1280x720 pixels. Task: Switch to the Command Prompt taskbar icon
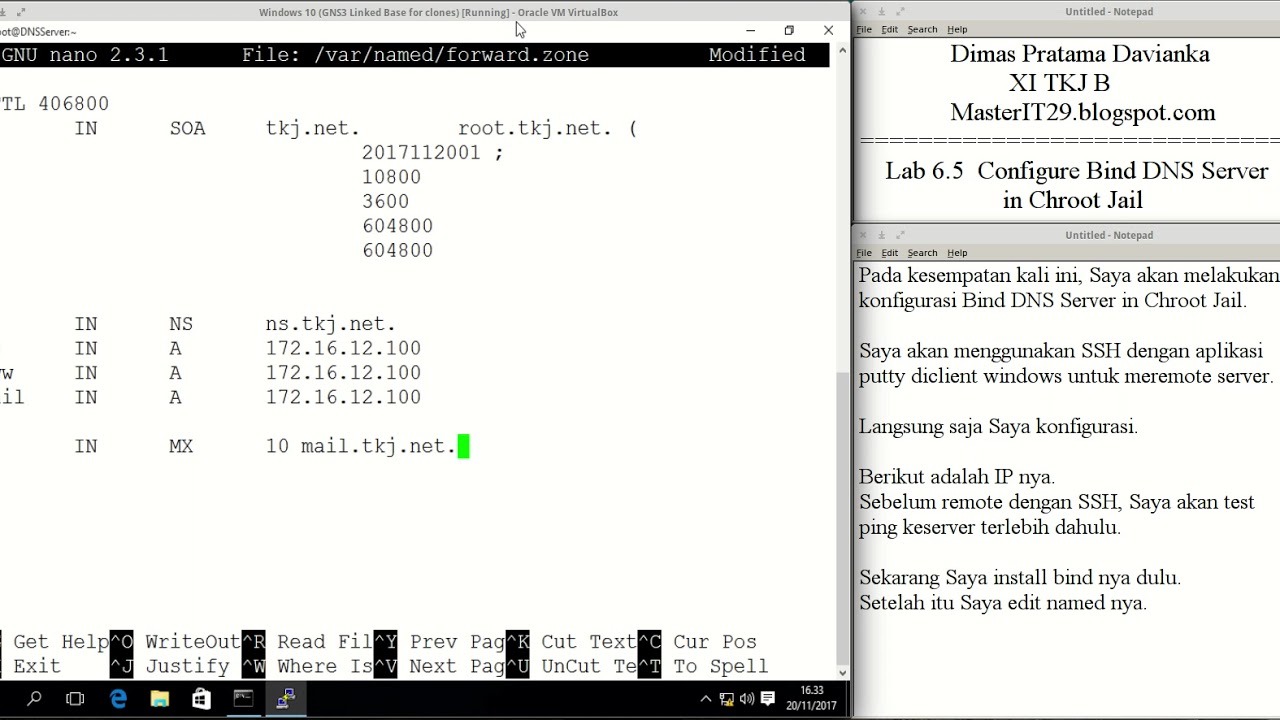[243, 699]
